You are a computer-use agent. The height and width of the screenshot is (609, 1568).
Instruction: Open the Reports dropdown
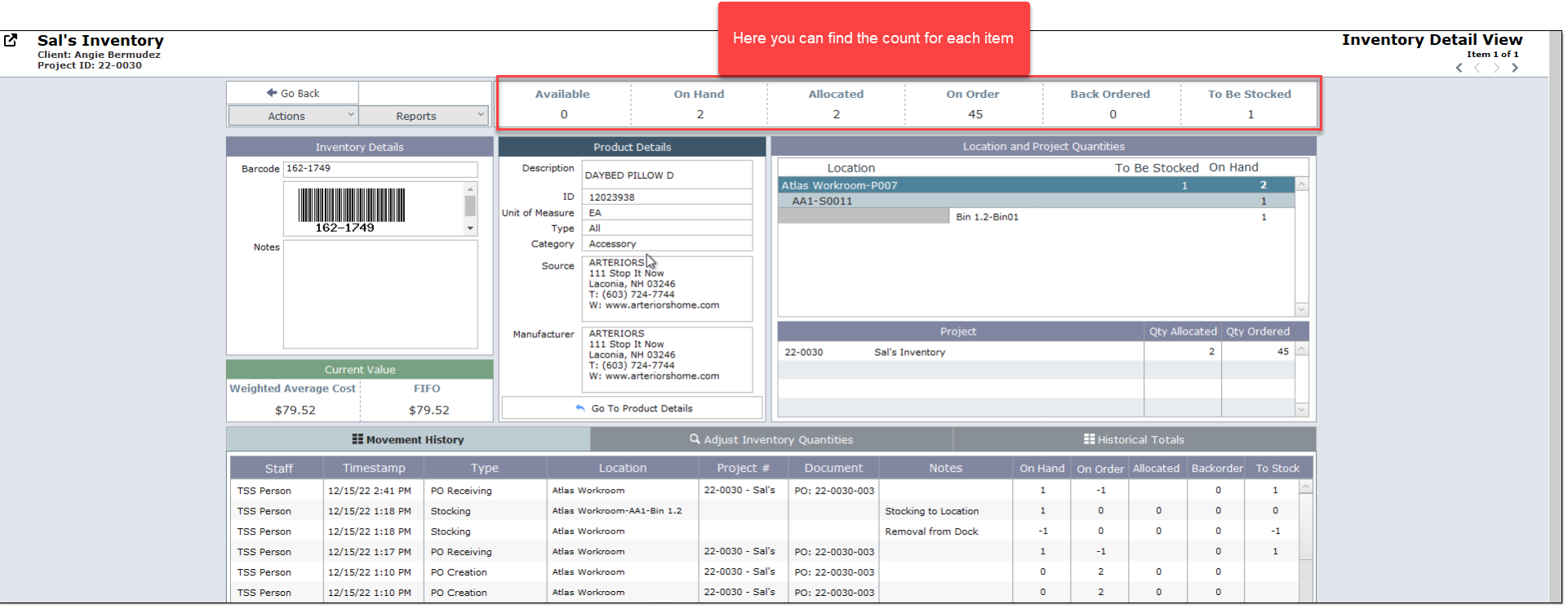[x=424, y=116]
